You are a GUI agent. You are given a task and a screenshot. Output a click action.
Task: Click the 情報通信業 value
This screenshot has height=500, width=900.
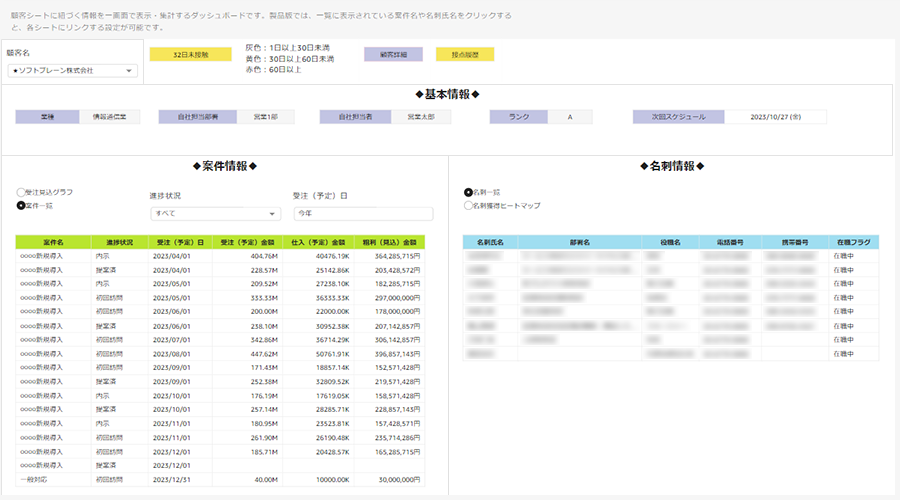110,117
